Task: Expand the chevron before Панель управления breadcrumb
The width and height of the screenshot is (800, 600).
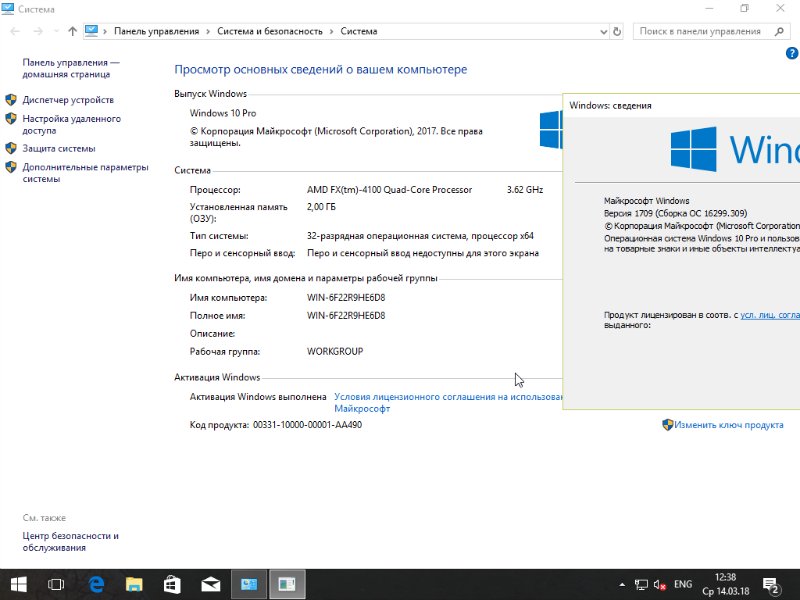Action: click(x=105, y=32)
